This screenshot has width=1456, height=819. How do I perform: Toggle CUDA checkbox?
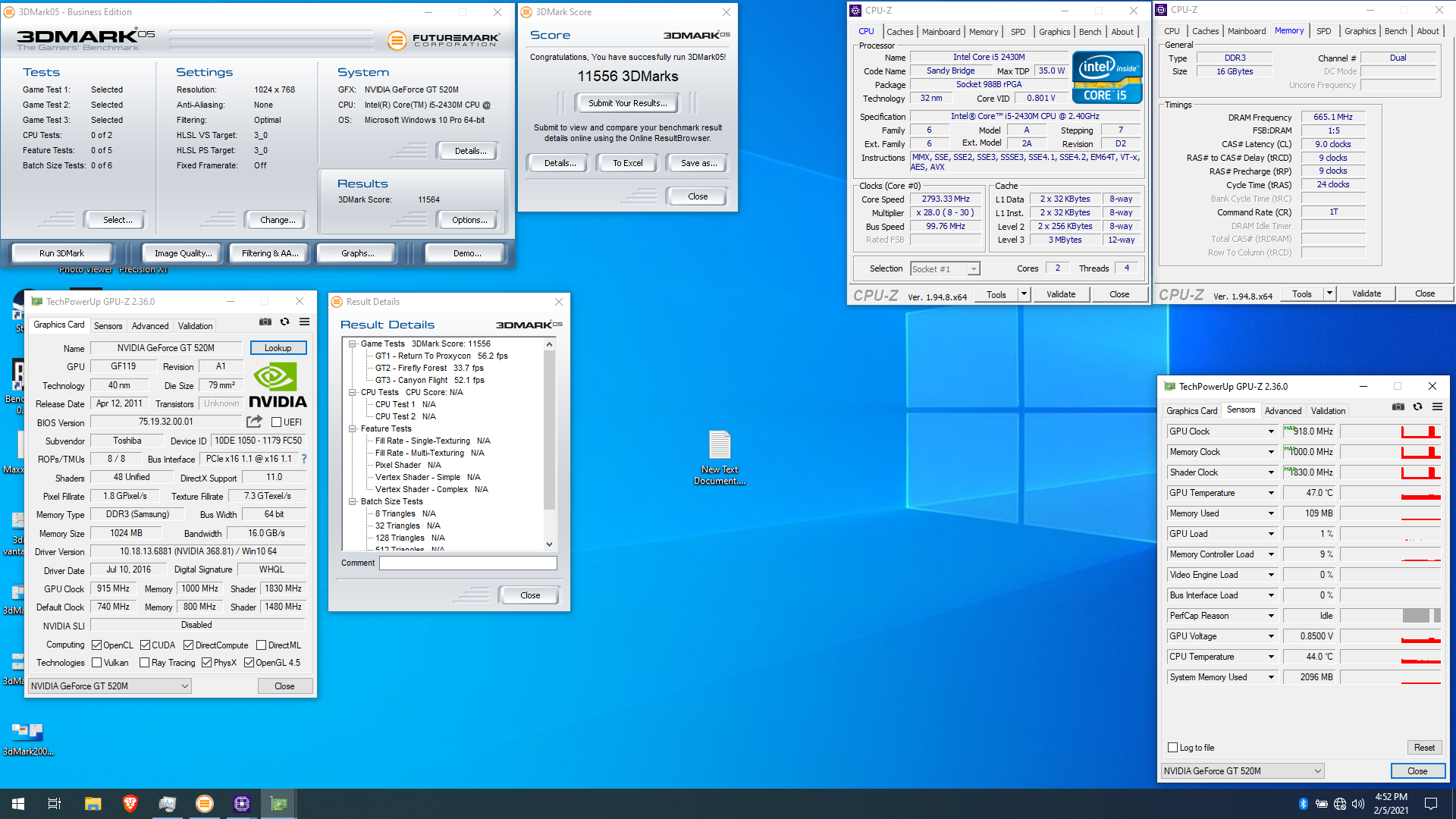[x=145, y=645]
